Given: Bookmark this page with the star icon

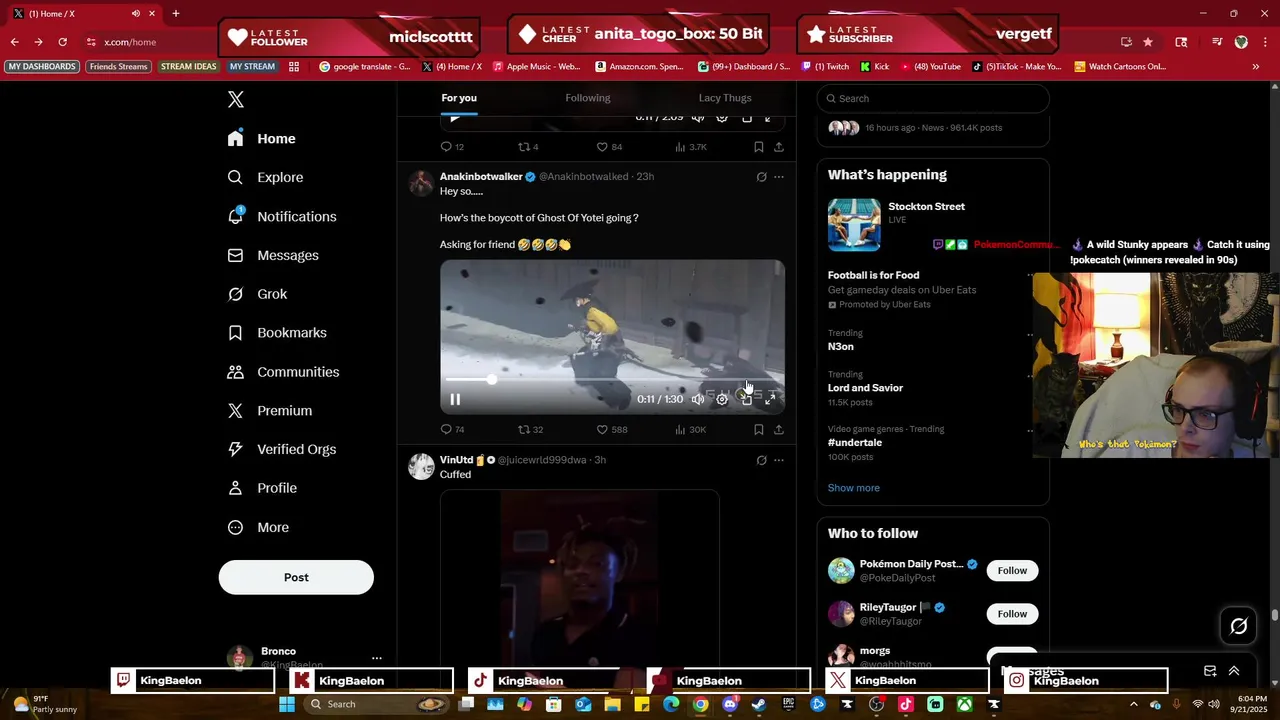Looking at the screenshot, I should [x=1148, y=42].
